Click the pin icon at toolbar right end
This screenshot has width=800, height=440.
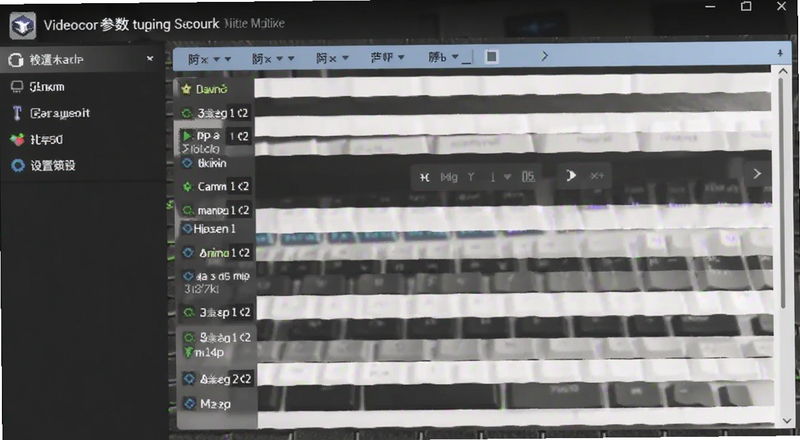780,53
